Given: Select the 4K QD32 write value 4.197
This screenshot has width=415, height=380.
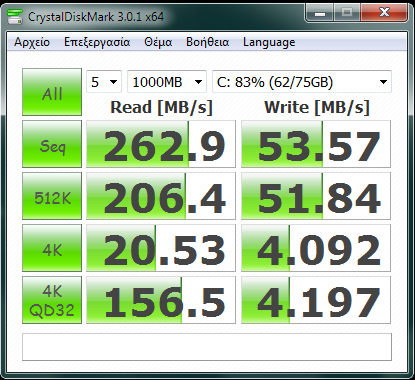Looking at the screenshot, I should click(316, 300).
